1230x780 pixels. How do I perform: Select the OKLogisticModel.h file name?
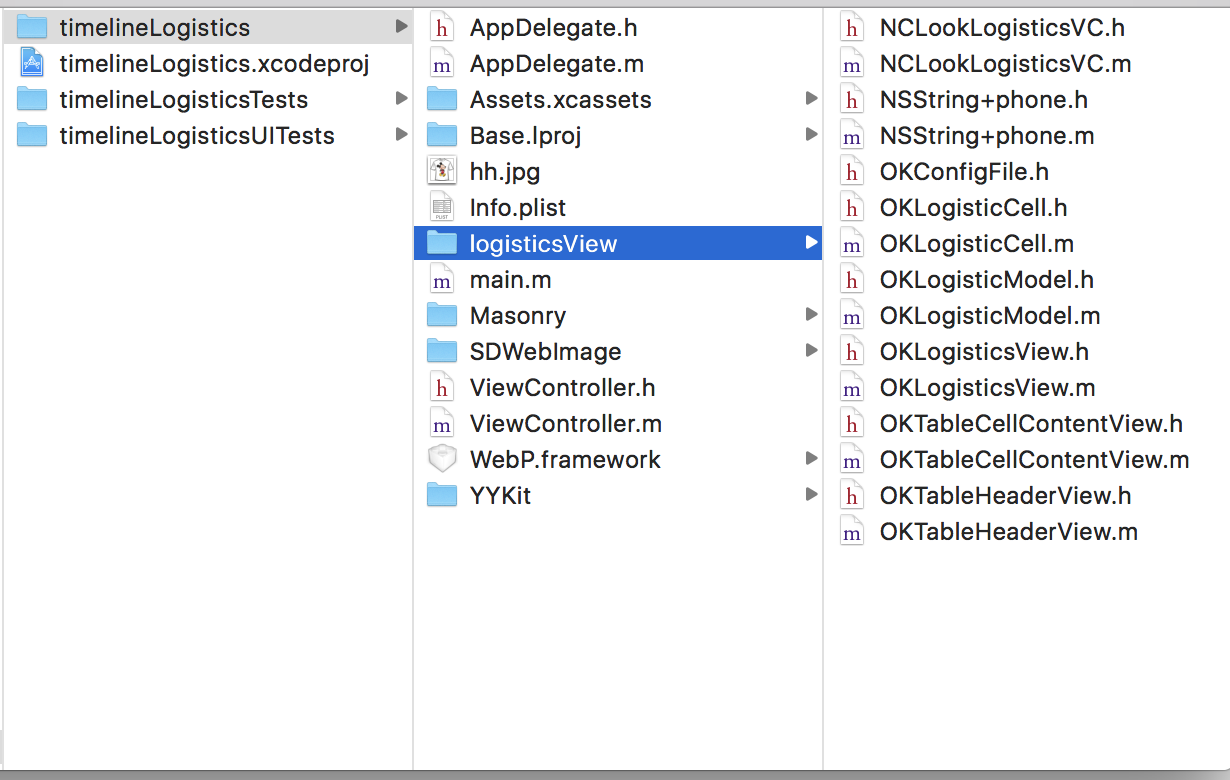point(987,280)
